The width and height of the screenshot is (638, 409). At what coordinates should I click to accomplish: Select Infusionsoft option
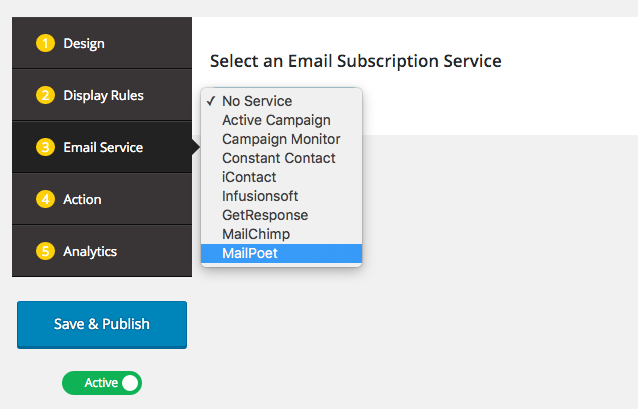260,196
